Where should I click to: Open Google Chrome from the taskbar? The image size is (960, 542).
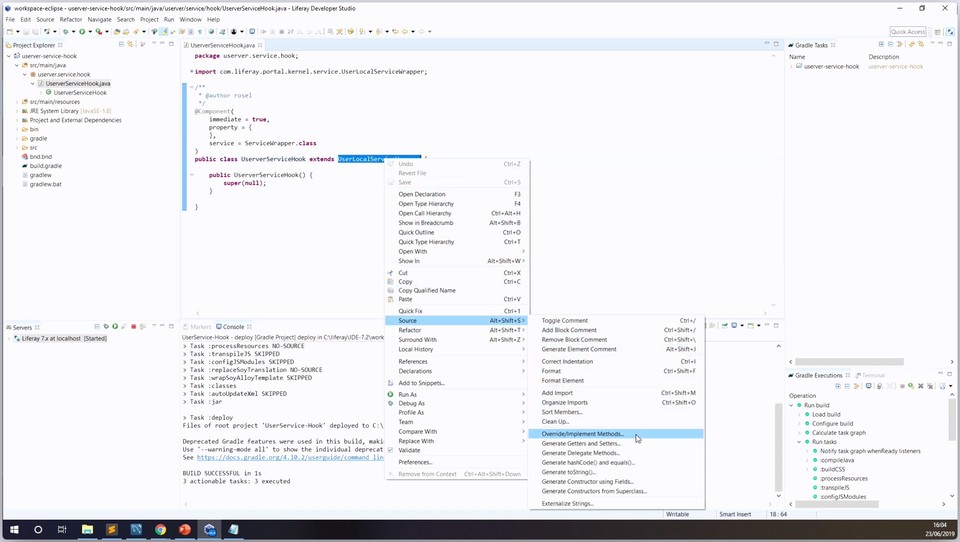160,530
